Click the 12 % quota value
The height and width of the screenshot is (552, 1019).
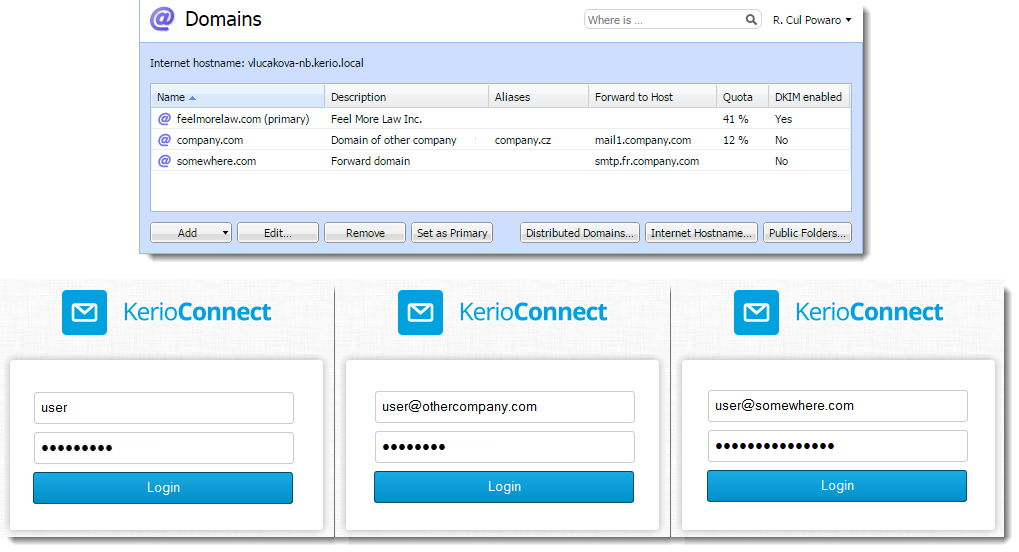click(x=736, y=140)
